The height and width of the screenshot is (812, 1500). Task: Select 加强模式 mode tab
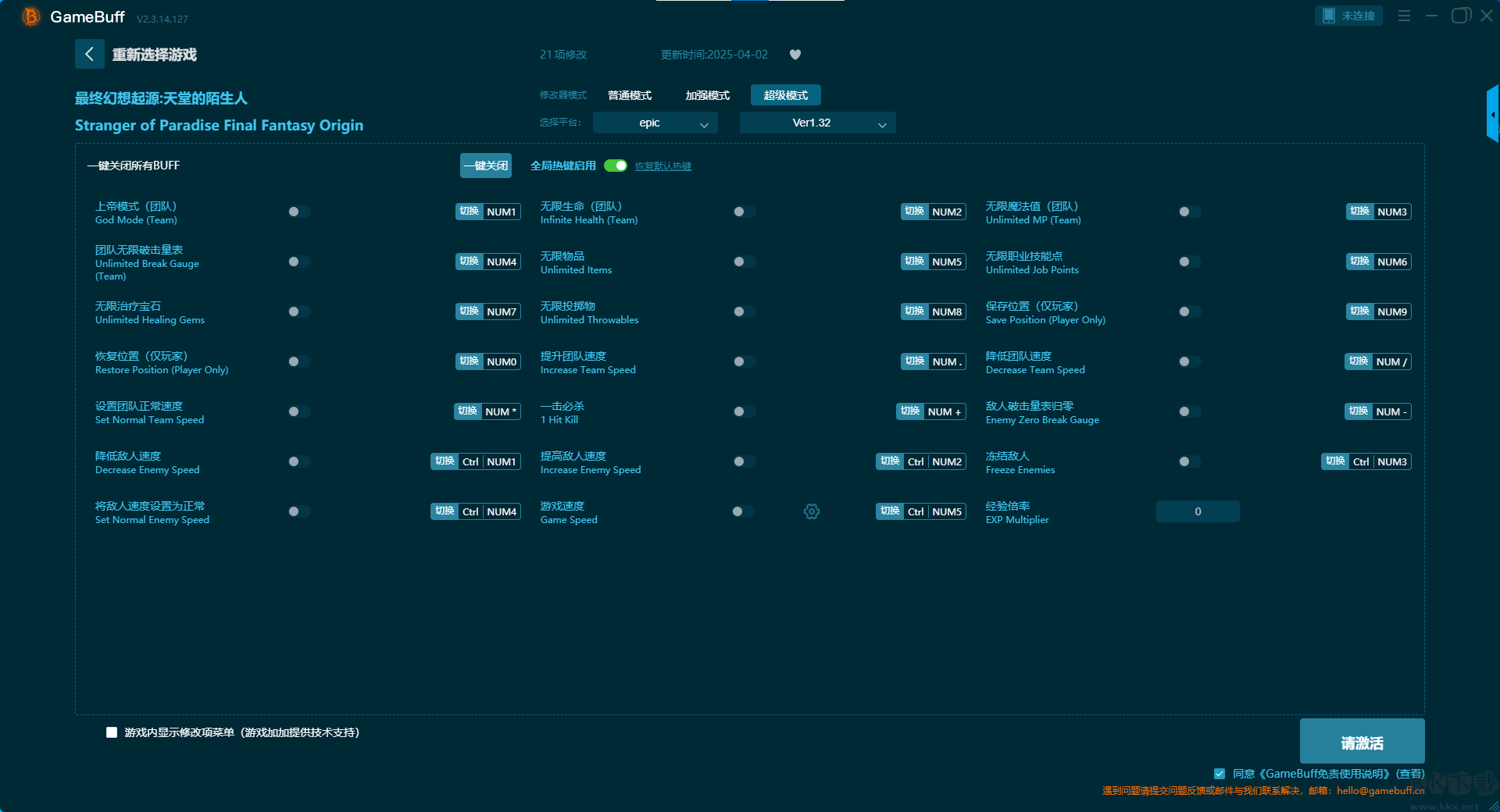coord(708,95)
